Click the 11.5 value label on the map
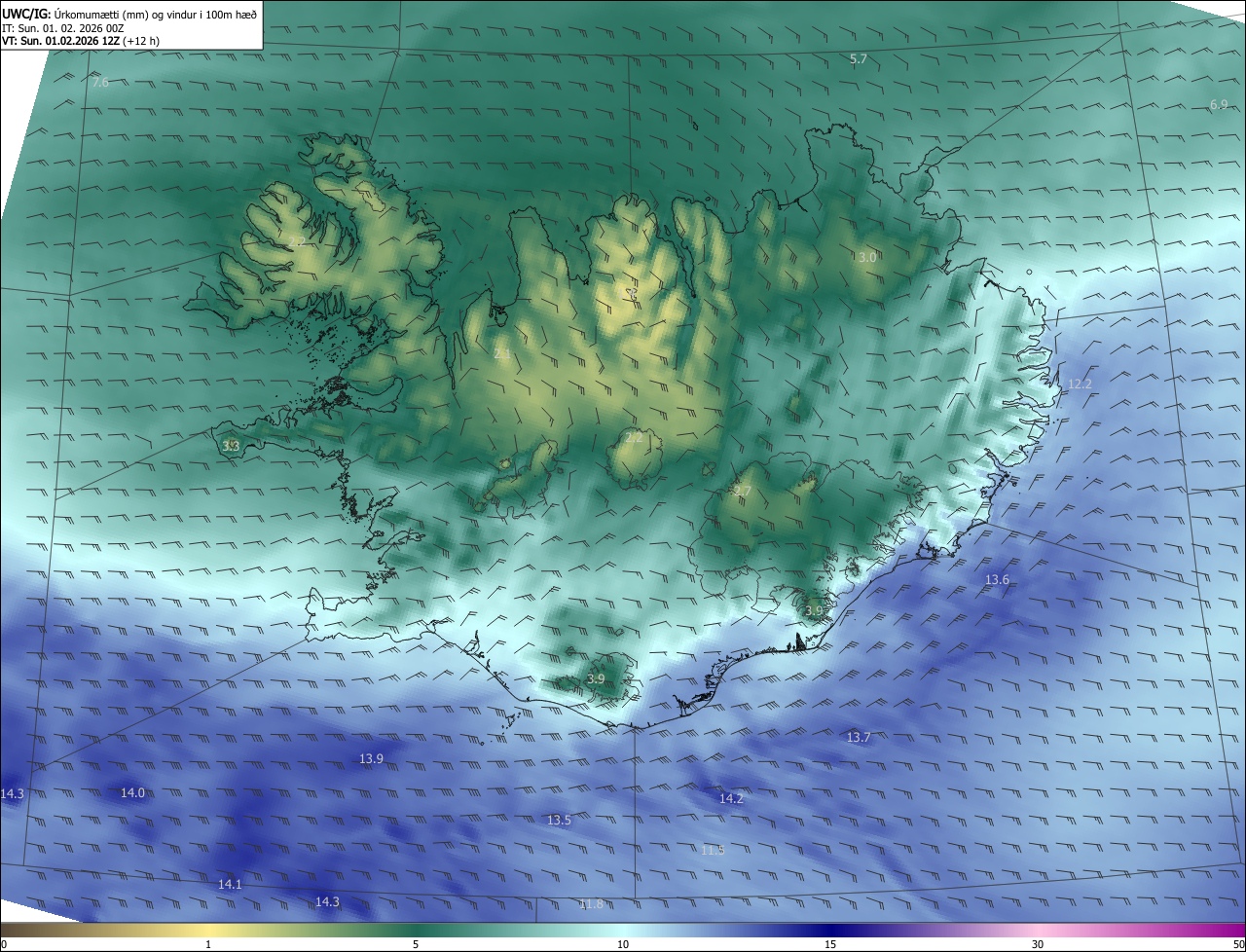 click(713, 851)
